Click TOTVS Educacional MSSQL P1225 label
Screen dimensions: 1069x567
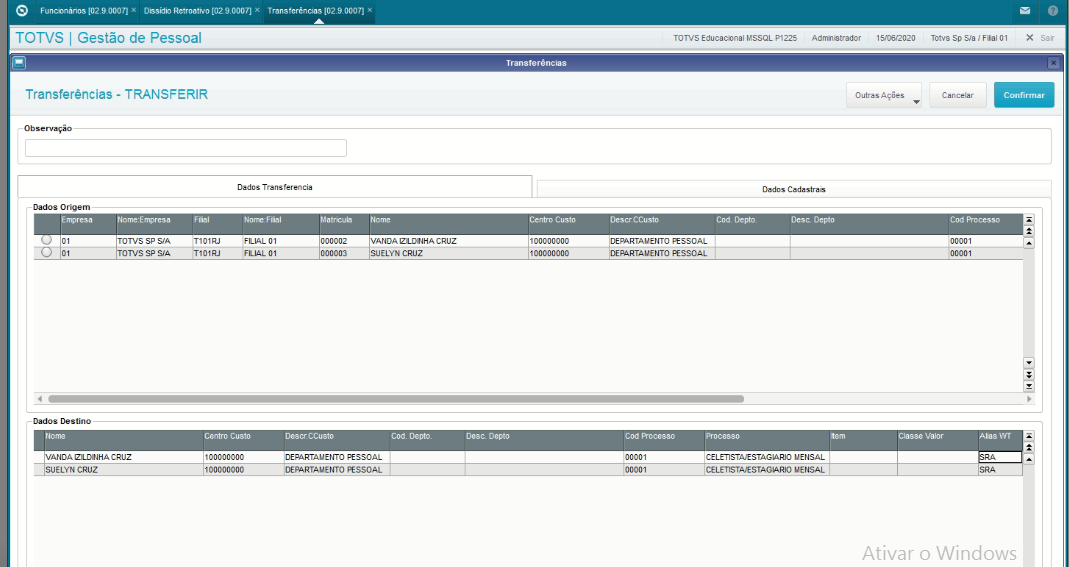[x=734, y=38]
